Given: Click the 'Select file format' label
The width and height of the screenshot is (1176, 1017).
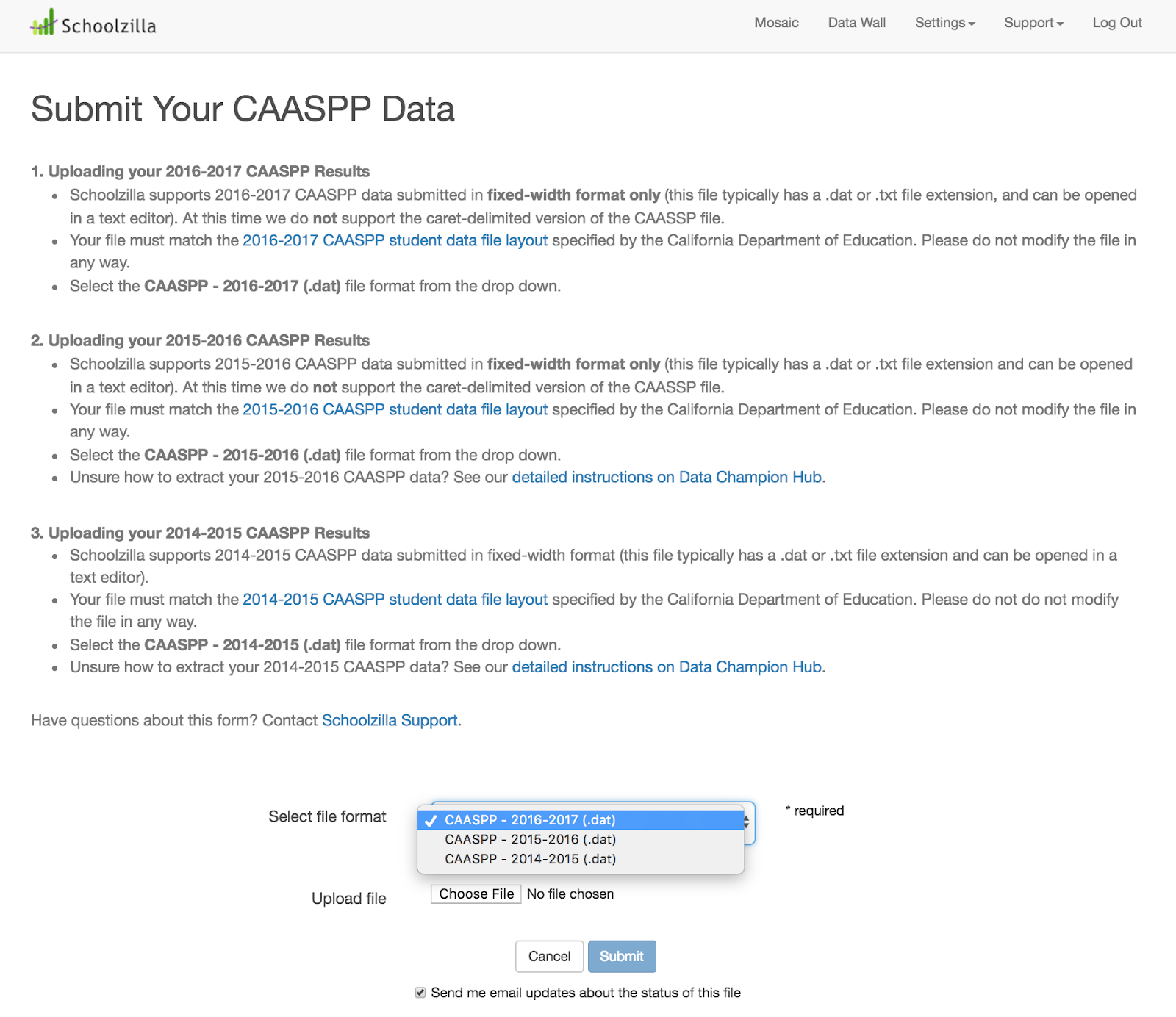Looking at the screenshot, I should pyautogui.click(x=327, y=816).
